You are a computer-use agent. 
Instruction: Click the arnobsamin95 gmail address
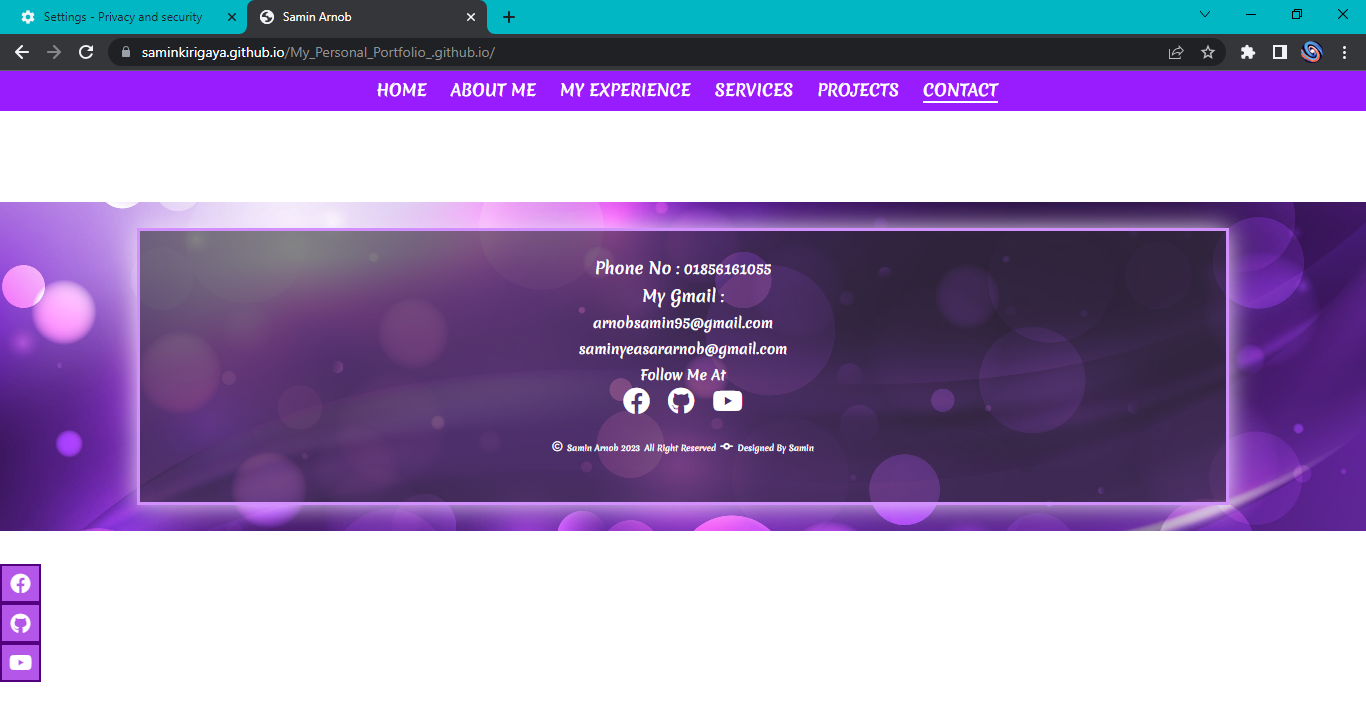pyautogui.click(x=683, y=322)
